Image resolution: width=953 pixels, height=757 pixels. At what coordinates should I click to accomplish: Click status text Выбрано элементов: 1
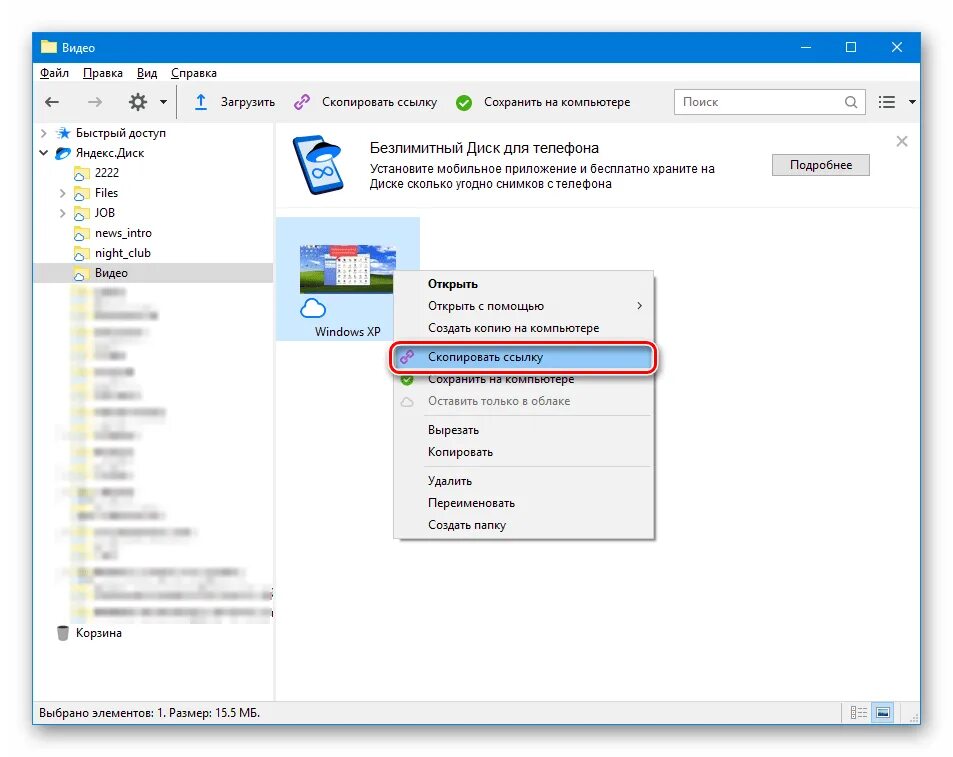102,713
